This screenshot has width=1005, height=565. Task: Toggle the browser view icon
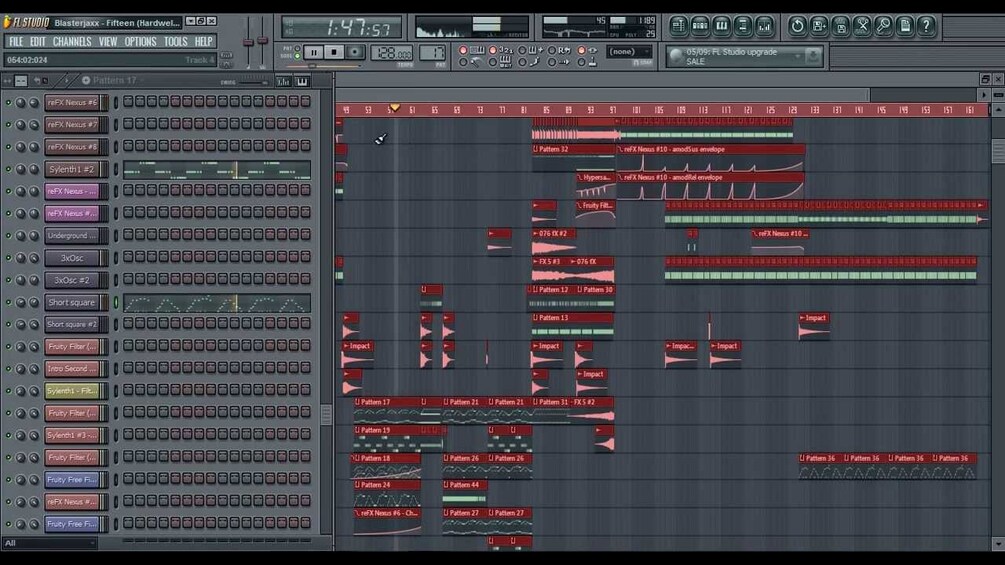(743, 26)
